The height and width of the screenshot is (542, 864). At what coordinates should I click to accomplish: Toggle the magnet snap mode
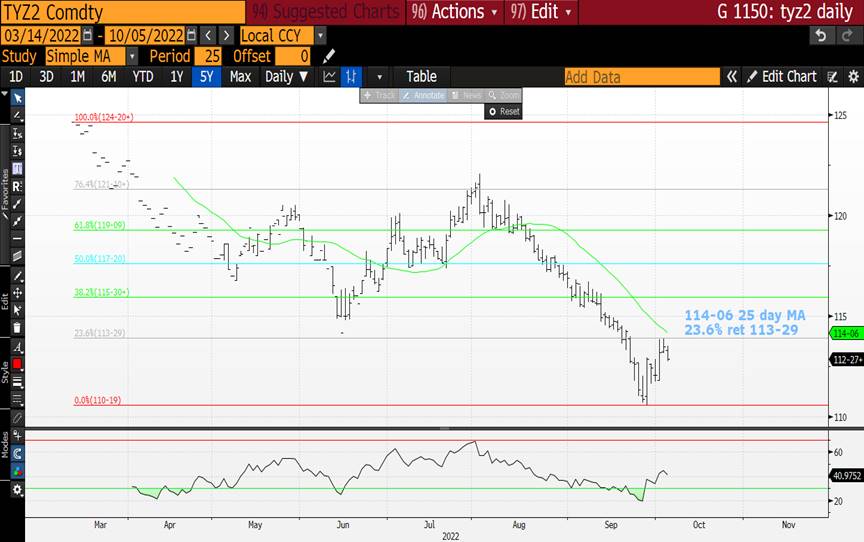[18, 454]
